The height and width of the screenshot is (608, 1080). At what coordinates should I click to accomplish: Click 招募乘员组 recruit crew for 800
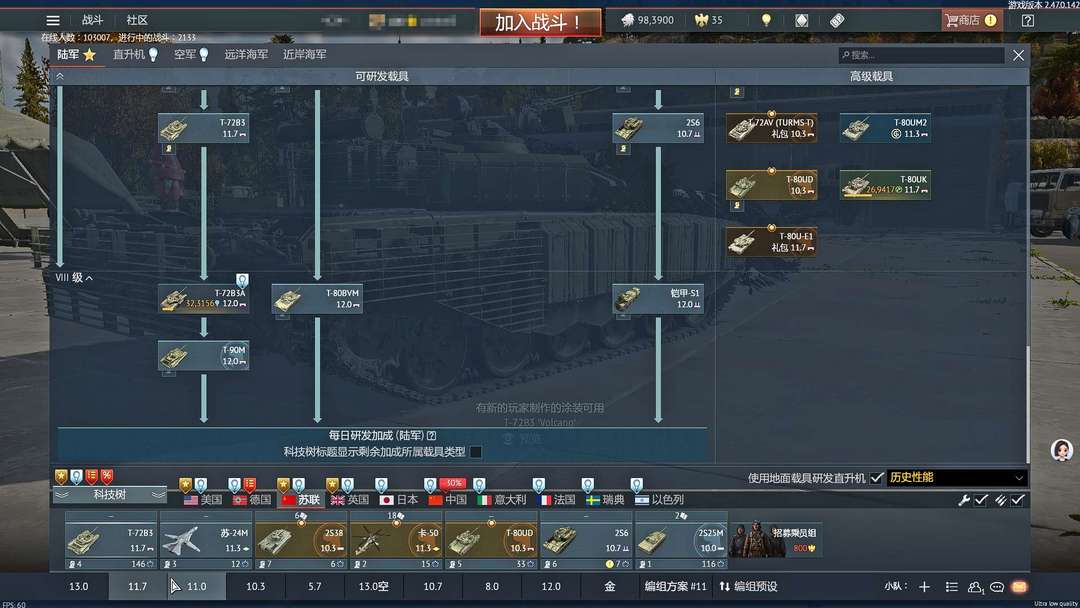pyautogui.click(x=776, y=540)
